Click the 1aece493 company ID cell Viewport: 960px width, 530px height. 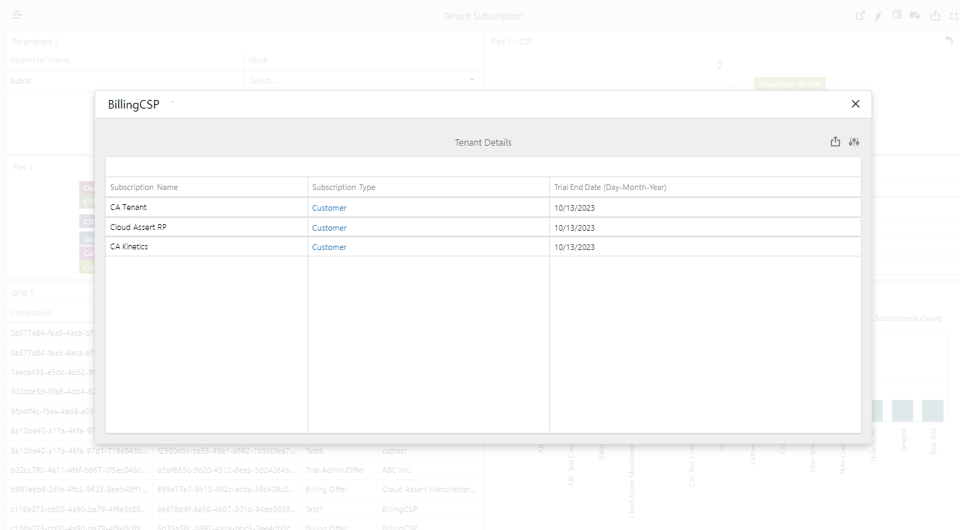(53, 372)
